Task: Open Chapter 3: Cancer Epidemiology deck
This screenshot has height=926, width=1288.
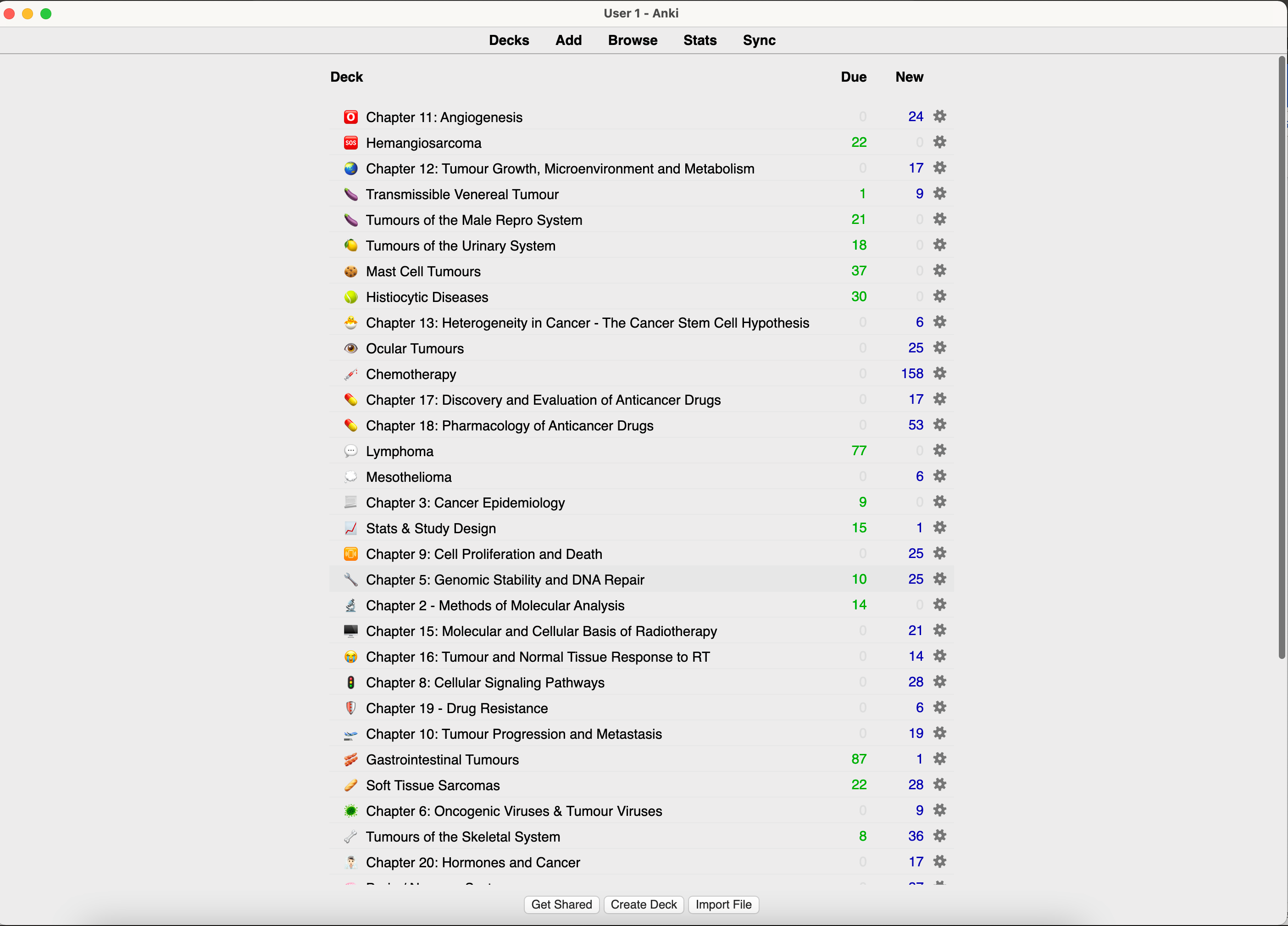Action: [465, 503]
